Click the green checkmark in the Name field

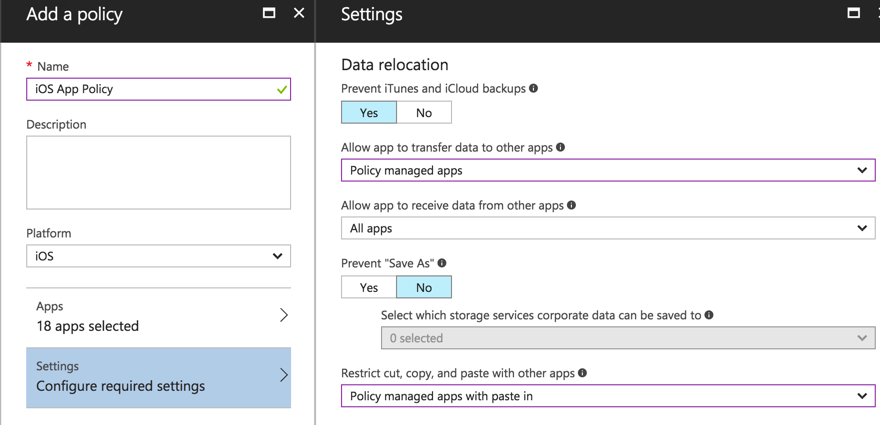click(x=282, y=89)
